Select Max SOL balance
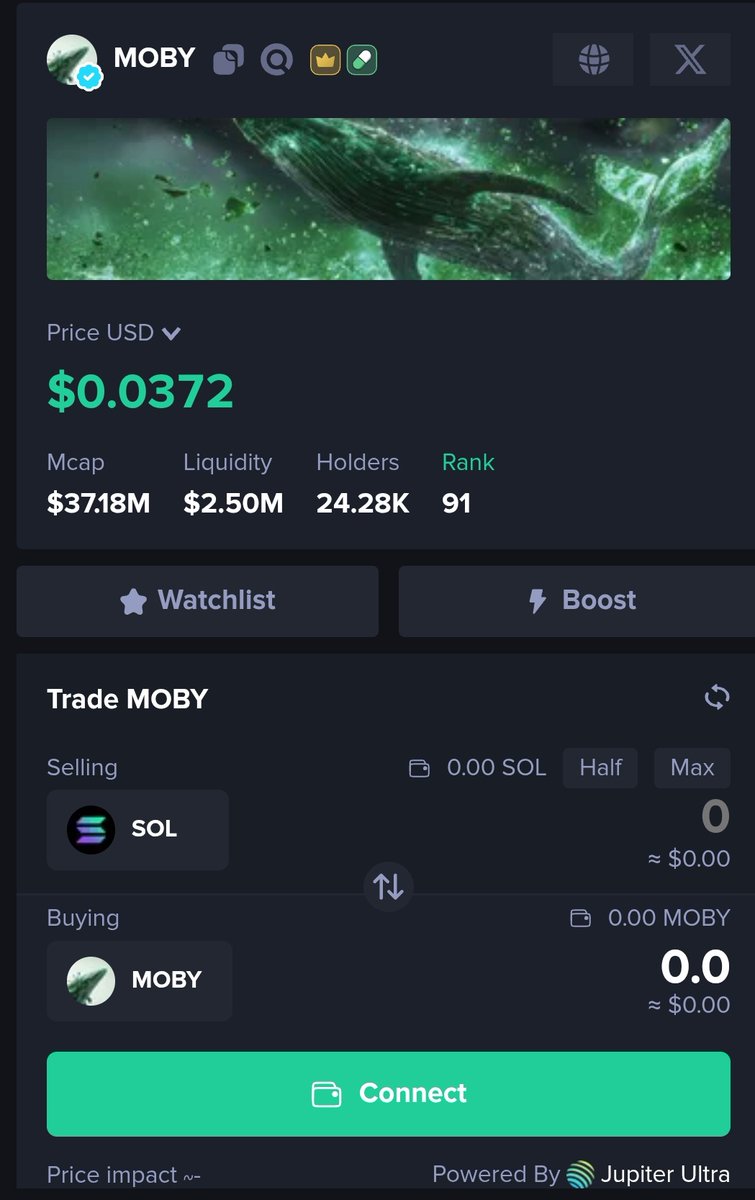Image resolution: width=755 pixels, height=1200 pixels. pyautogui.click(x=692, y=768)
